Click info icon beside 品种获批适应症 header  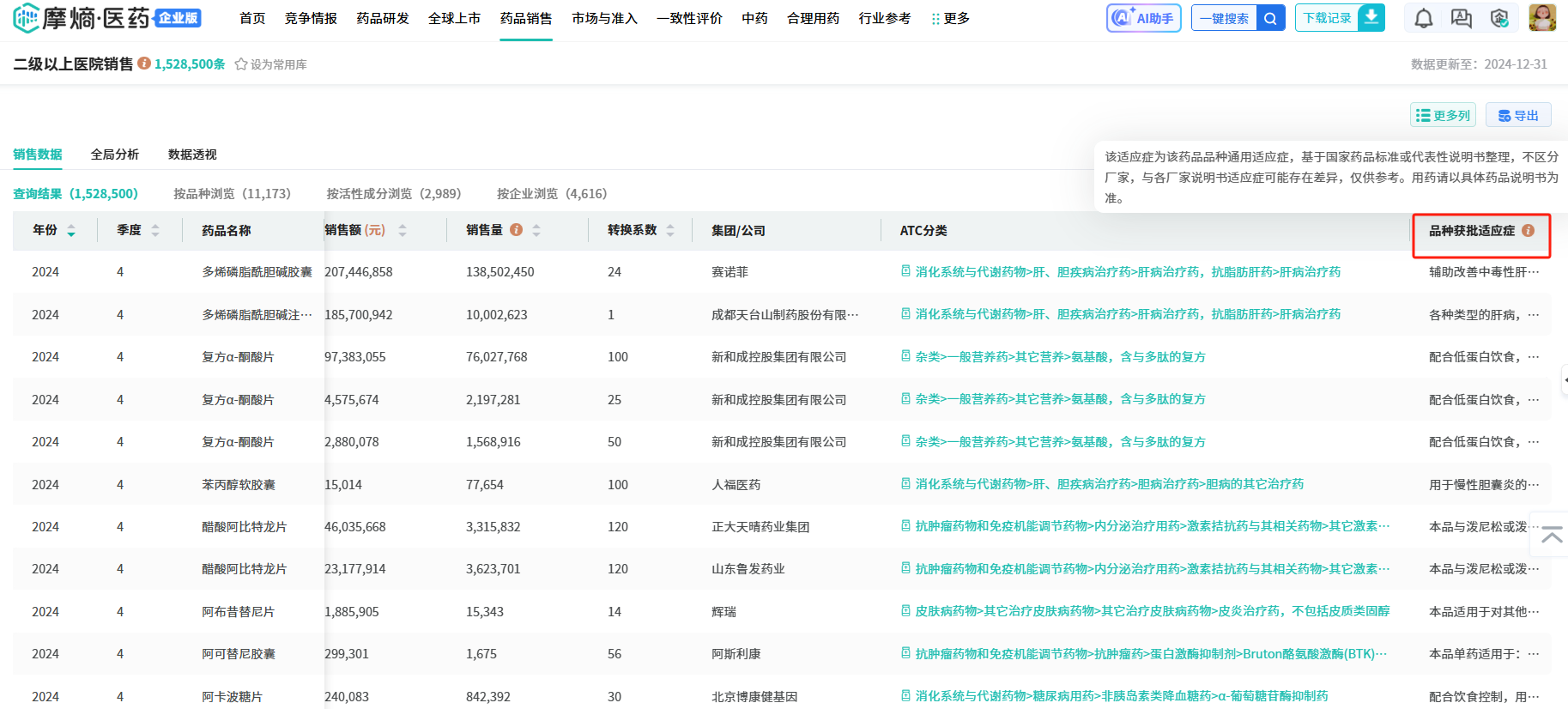pos(1528,230)
